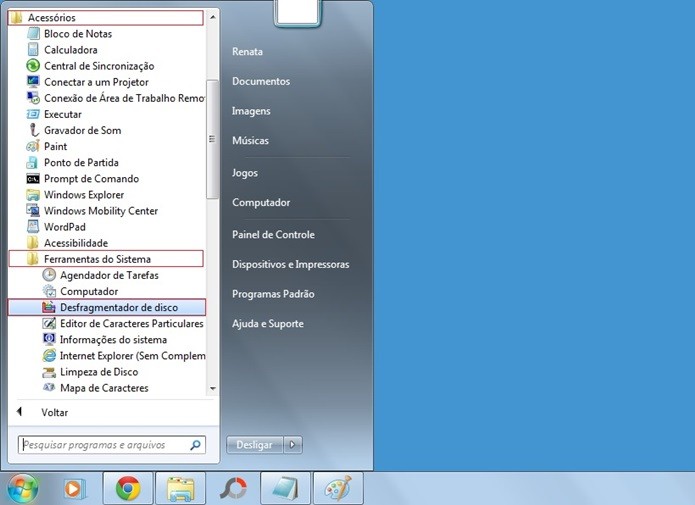Click the Ponto de Partida icon
Screen dimensions: 695x505
(x=32, y=163)
